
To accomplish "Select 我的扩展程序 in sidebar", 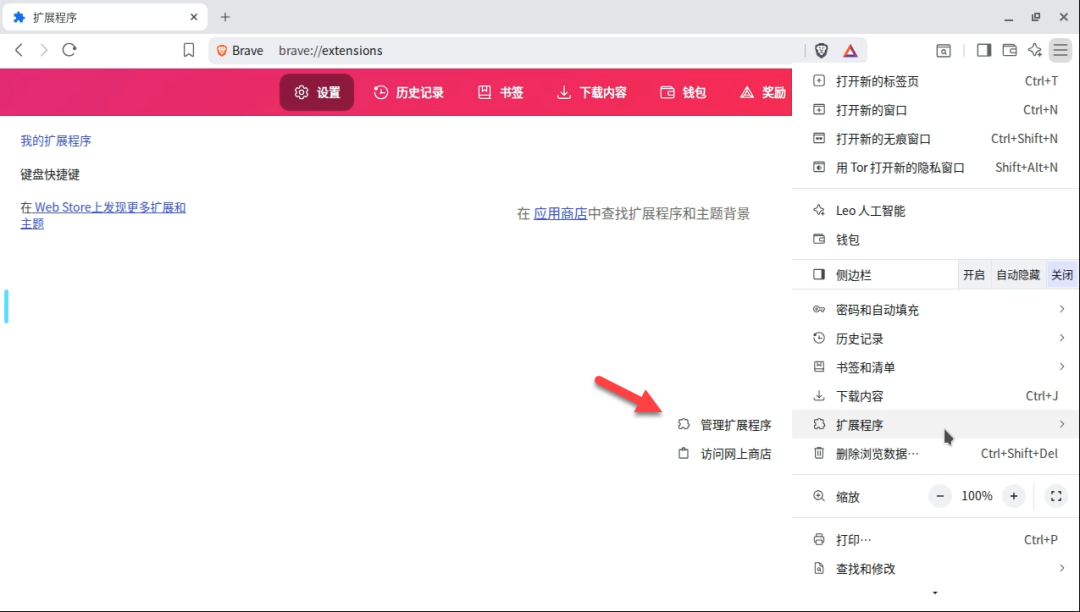I will pos(56,140).
